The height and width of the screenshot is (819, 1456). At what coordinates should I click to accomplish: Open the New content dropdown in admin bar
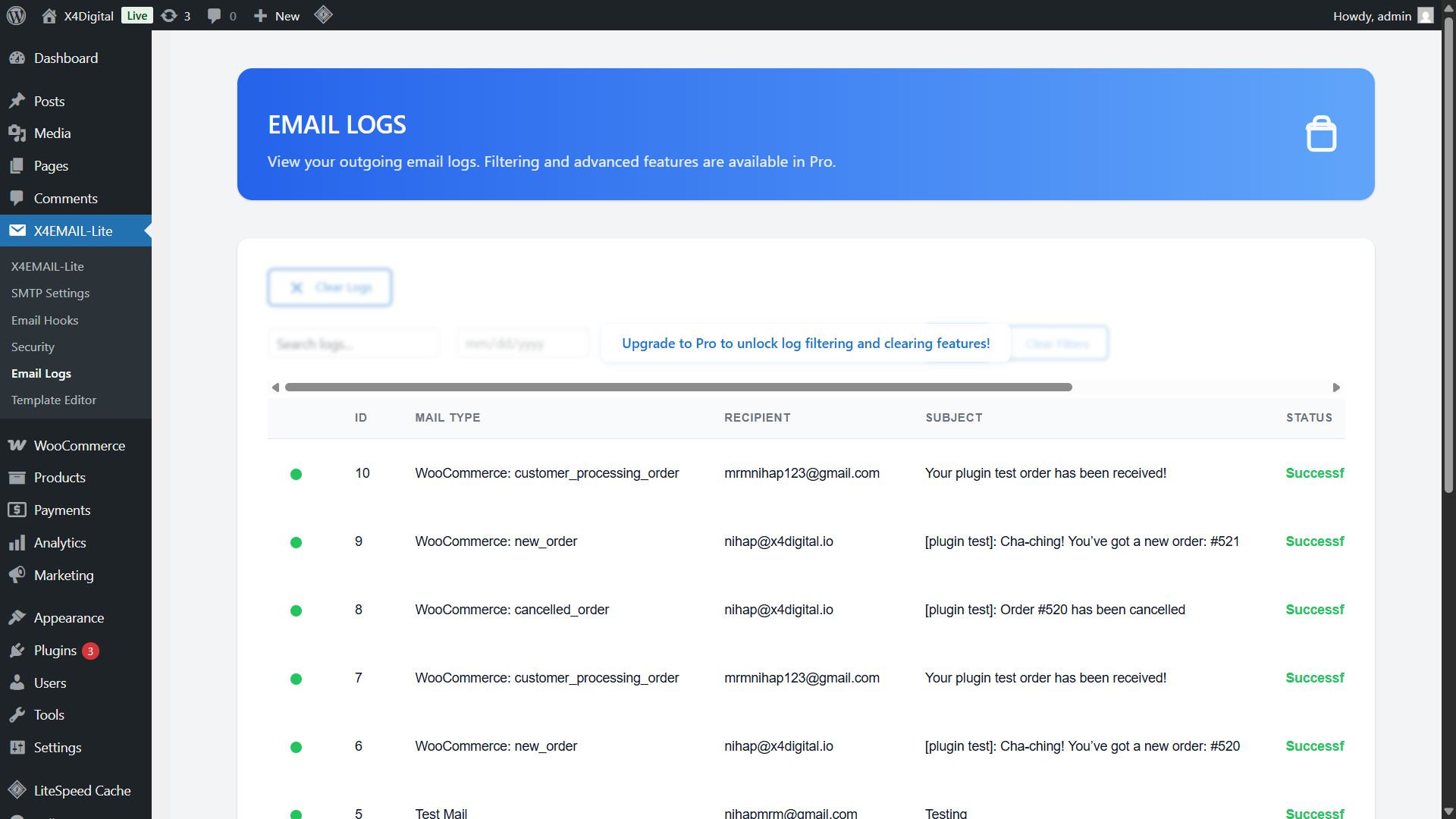[x=277, y=16]
